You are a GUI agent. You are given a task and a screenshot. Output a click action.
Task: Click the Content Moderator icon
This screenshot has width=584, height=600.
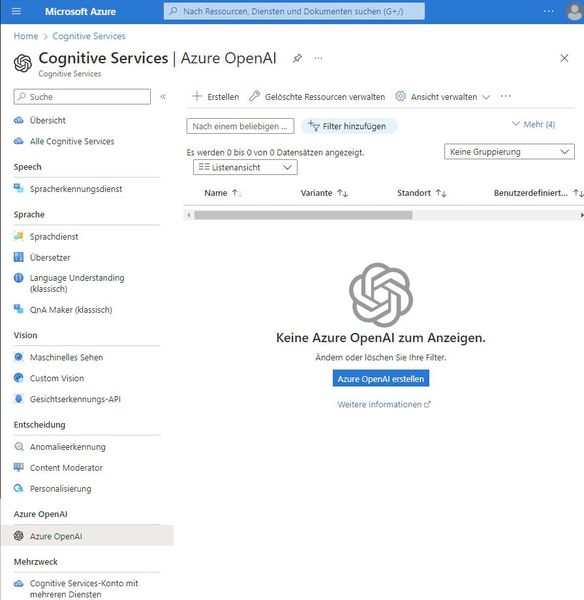pos(18,467)
